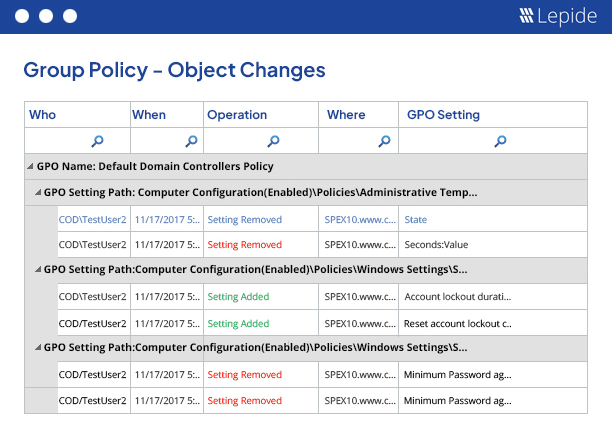612x430 pixels.
Task: Collapse the Administrative Temp... setting path group
Action: [x=38, y=192]
